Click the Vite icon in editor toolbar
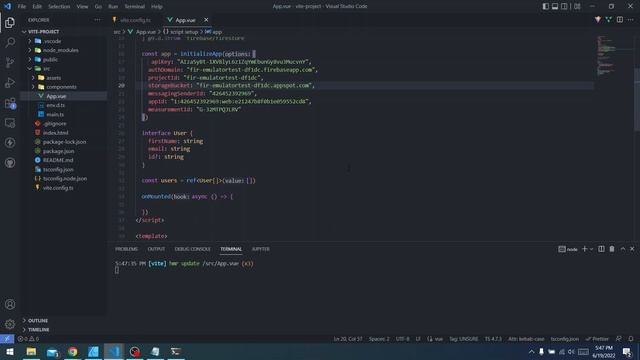Image resolution: width=640 pixels, height=360 pixels. (598, 20)
